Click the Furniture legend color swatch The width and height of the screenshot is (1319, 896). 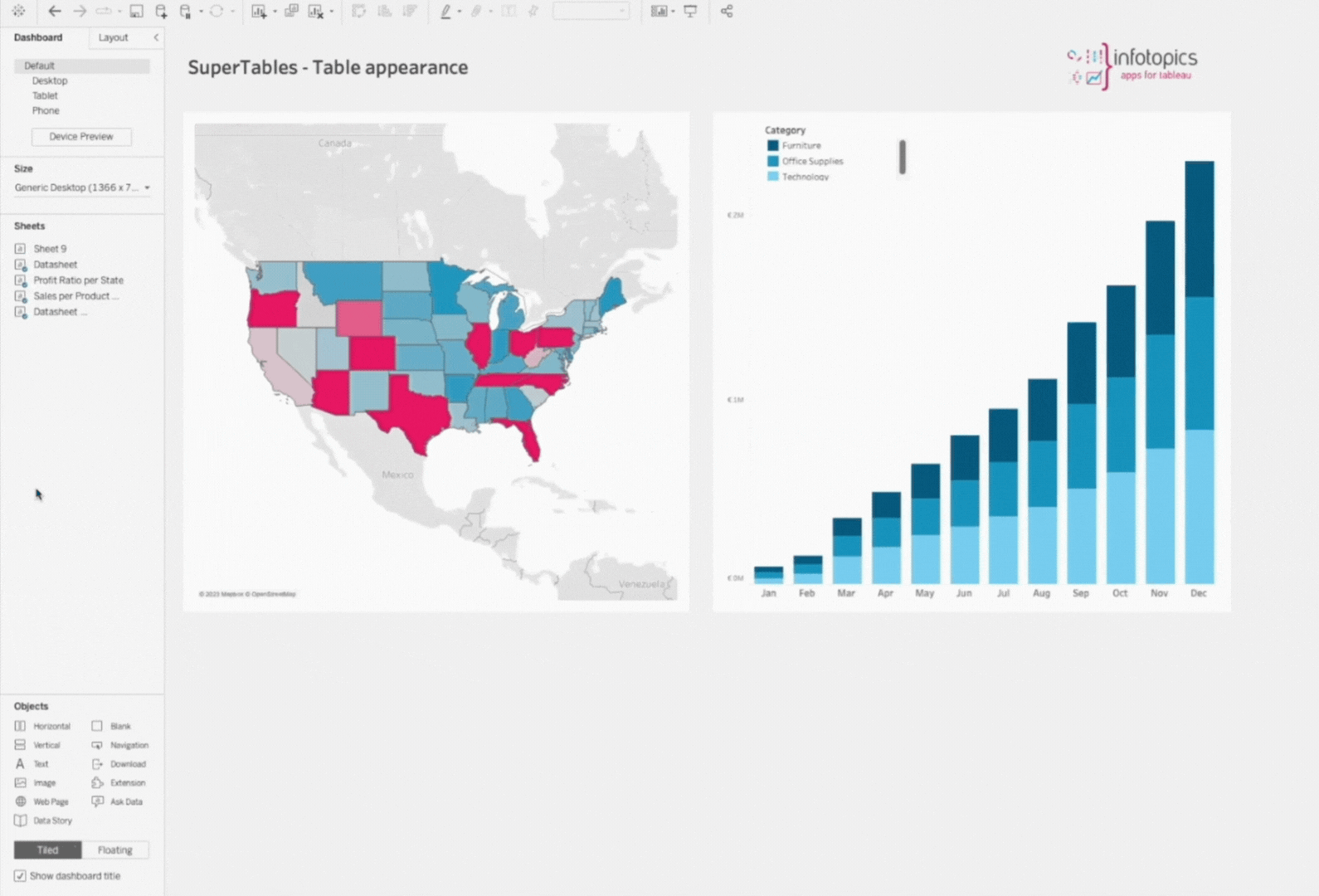pos(773,145)
